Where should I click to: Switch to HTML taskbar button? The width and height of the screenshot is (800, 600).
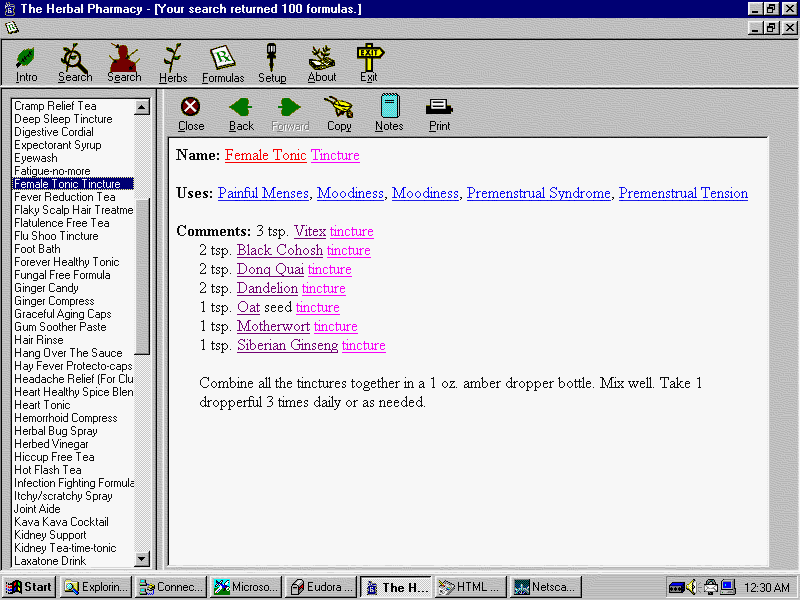[x=471, y=587]
